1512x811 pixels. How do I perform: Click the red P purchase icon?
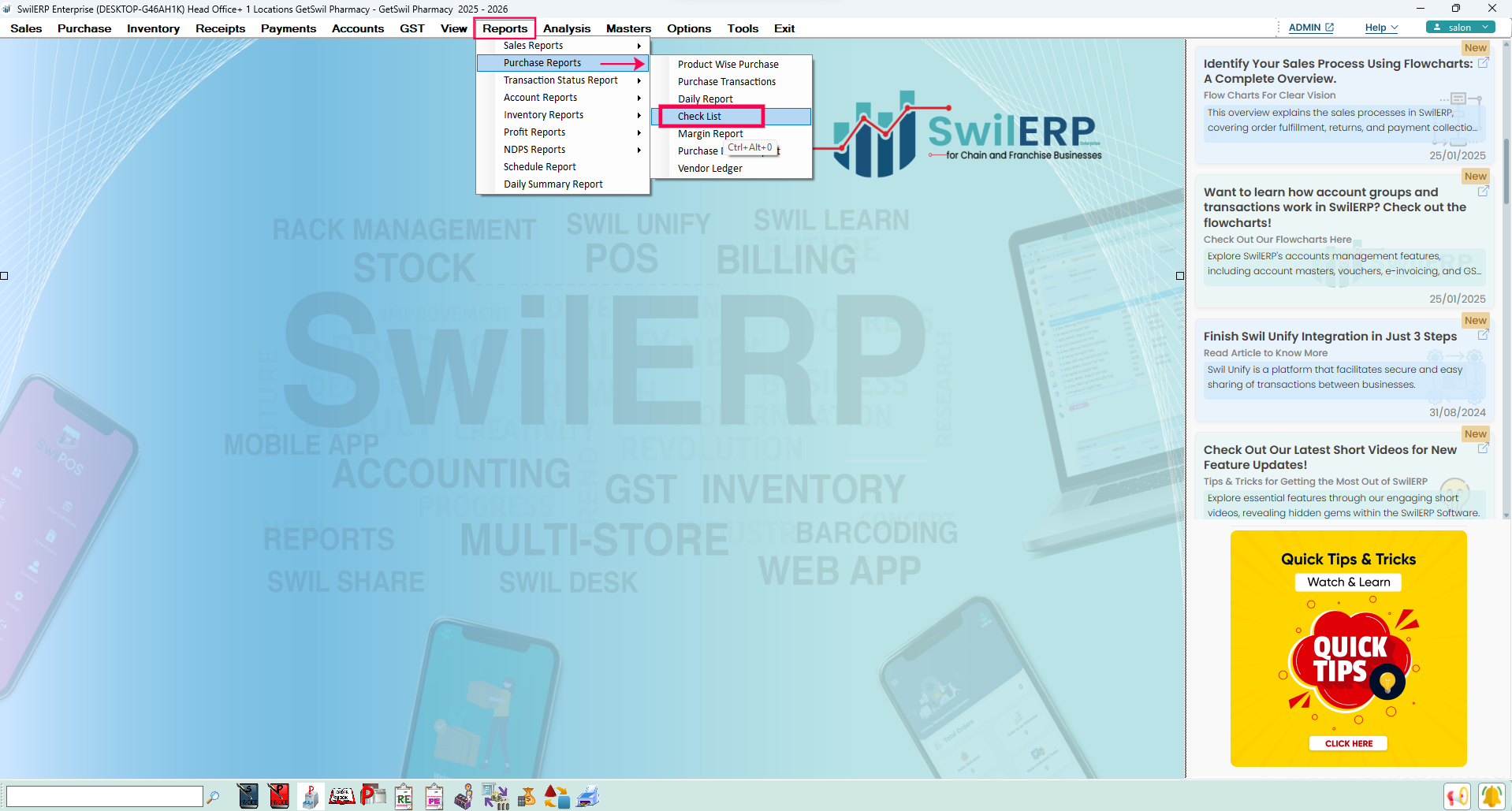(x=373, y=796)
